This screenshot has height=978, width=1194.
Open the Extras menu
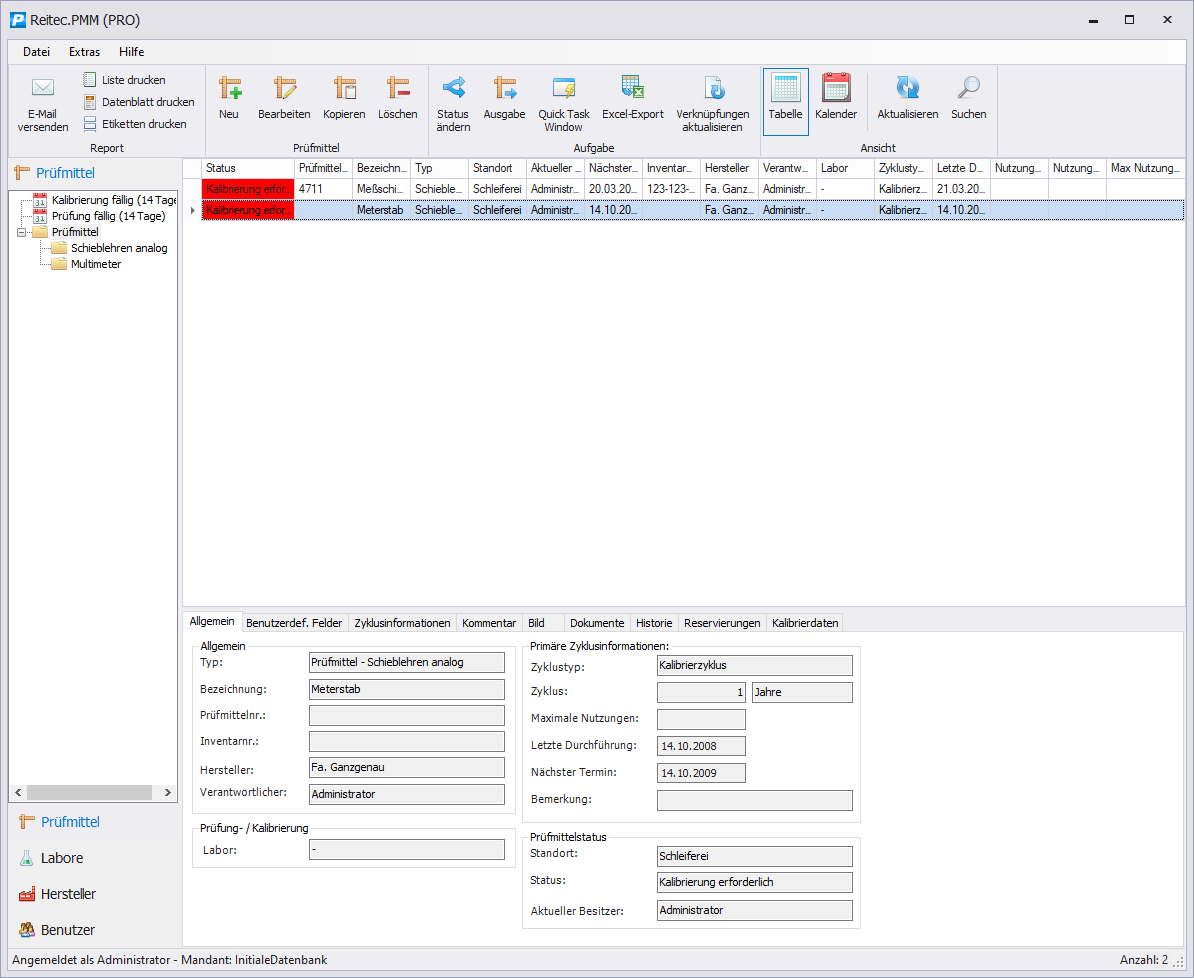84,52
